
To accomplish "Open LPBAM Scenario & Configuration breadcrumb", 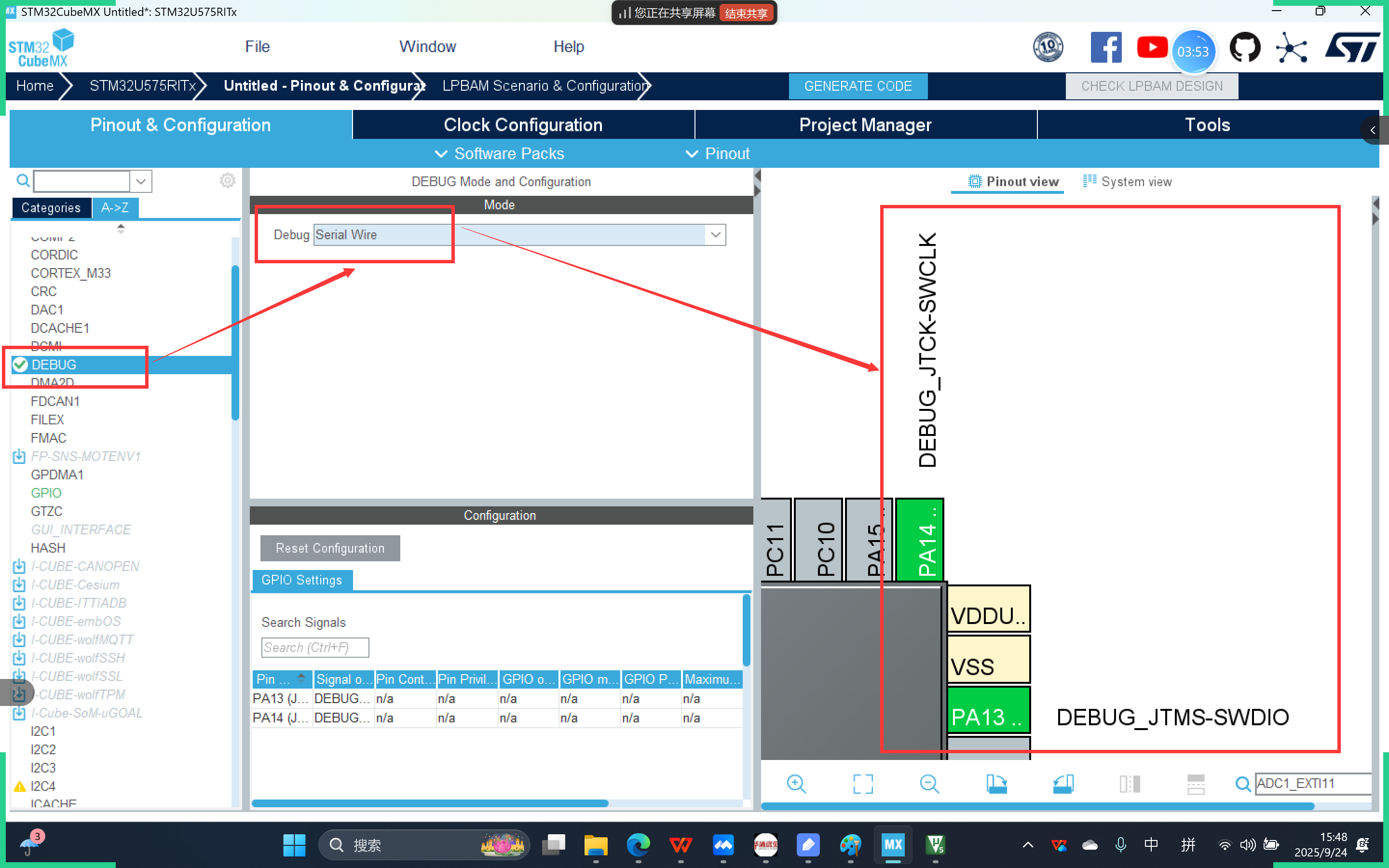I will [545, 85].
